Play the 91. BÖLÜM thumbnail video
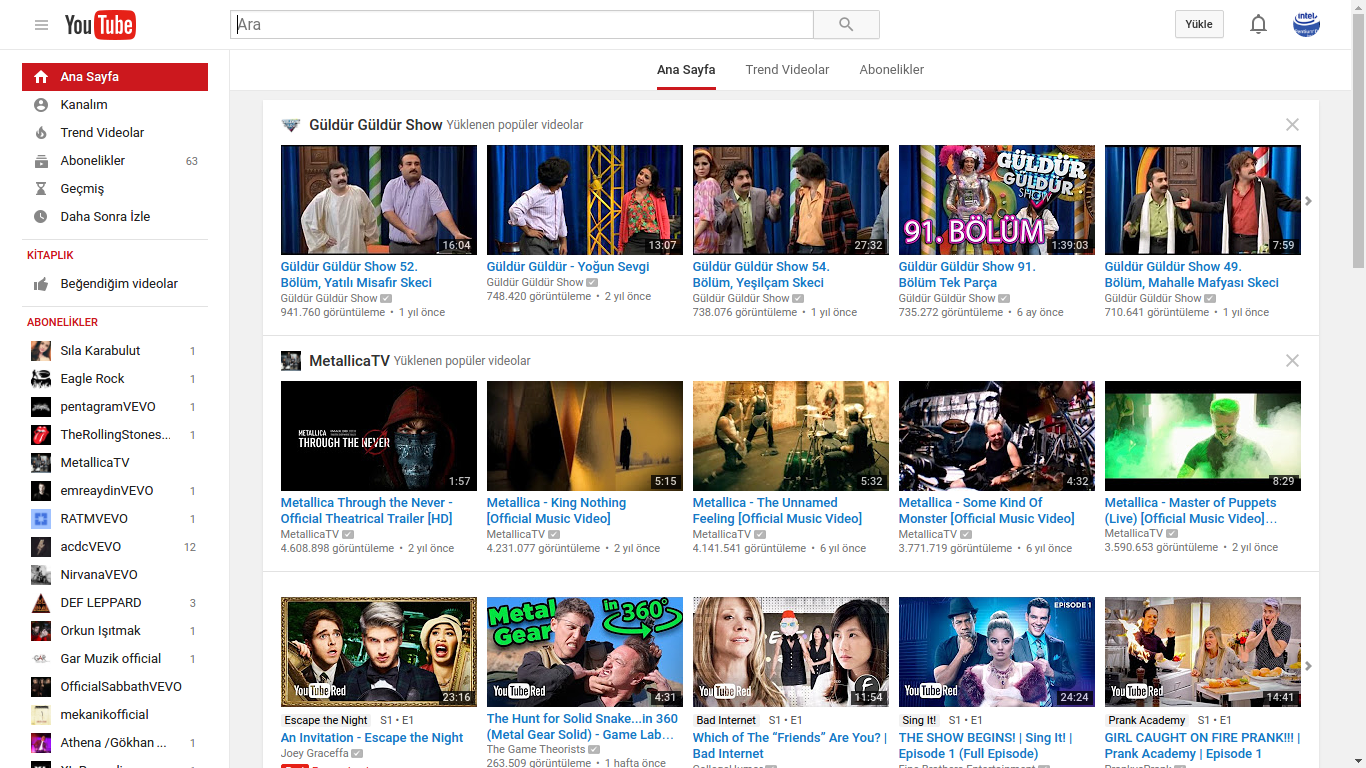Screen dimensions: 1366x768 click(x=997, y=200)
